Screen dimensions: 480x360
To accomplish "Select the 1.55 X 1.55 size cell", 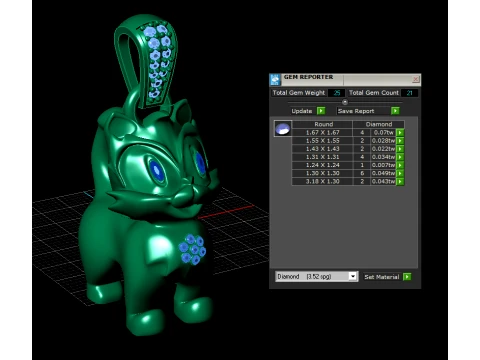I will [x=322, y=141].
